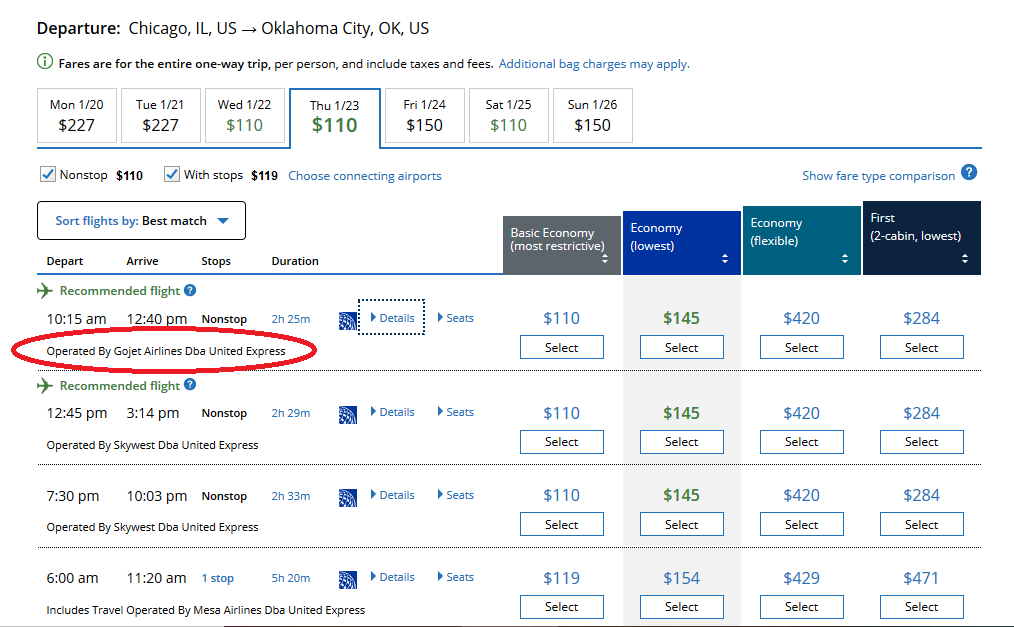The width and height of the screenshot is (1014, 627).
Task: Select Economy (lowest) $145 on 7:30 pm flight
Action: (682, 524)
